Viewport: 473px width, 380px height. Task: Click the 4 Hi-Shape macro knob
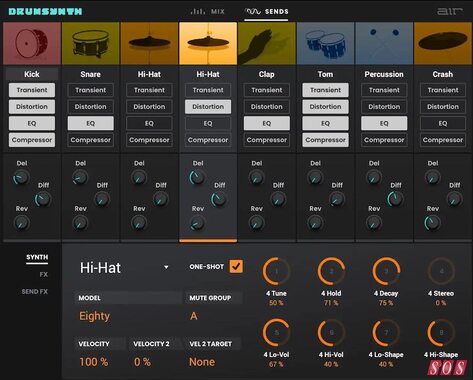click(x=441, y=333)
